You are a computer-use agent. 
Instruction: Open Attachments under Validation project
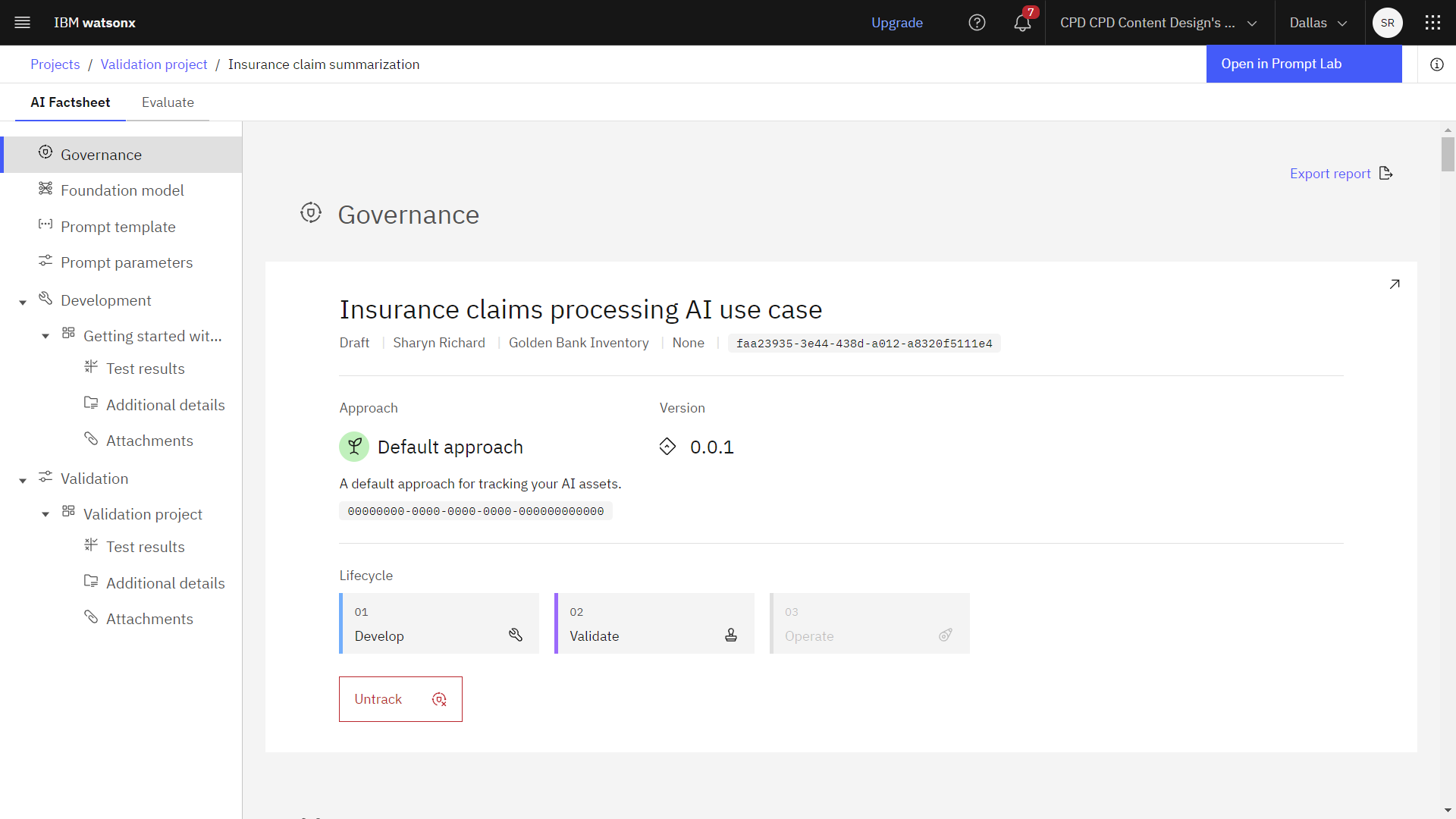pyautogui.click(x=149, y=619)
